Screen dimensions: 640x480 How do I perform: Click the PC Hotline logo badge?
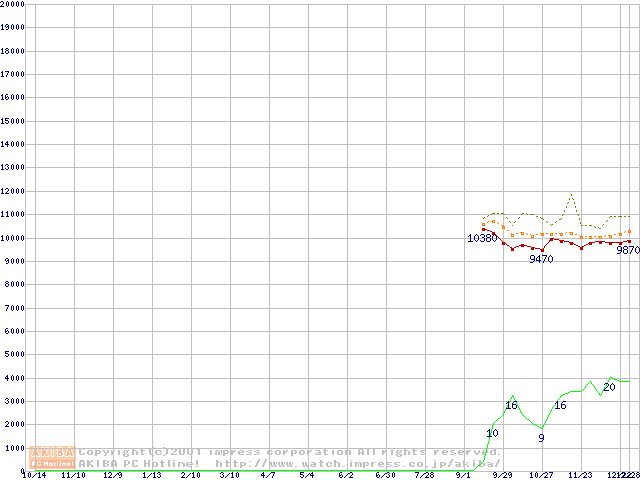point(53,464)
